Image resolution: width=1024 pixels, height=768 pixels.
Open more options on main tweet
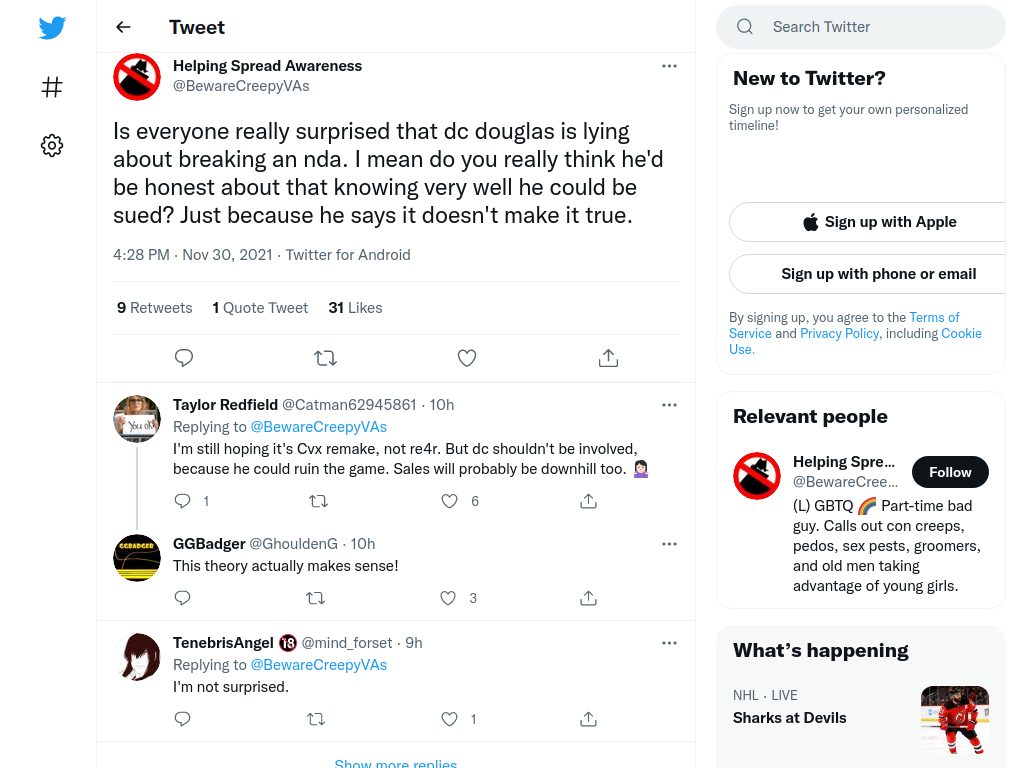(x=669, y=66)
